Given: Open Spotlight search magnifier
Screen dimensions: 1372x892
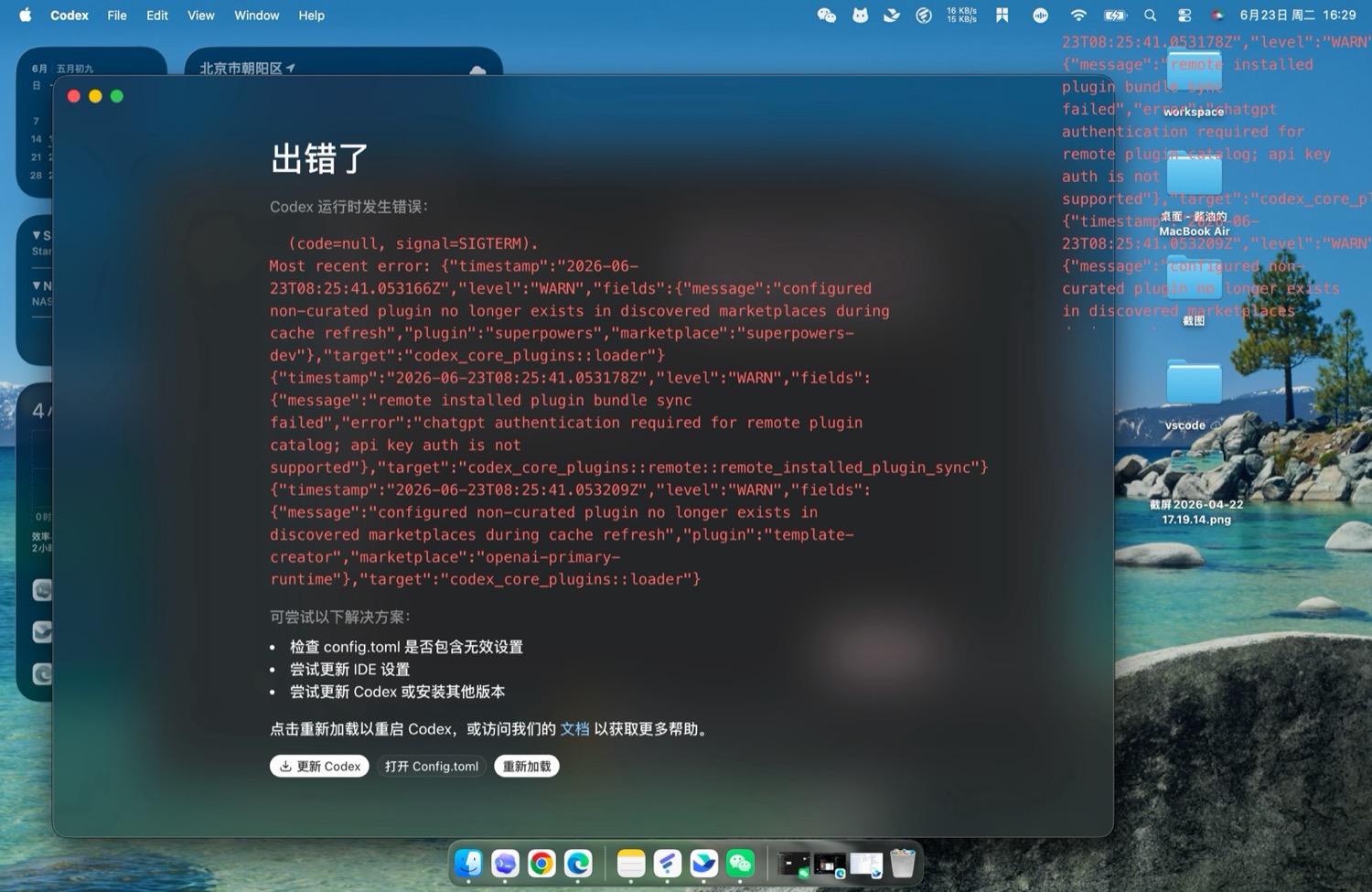Looking at the screenshot, I should pyautogui.click(x=1151, y=16).
